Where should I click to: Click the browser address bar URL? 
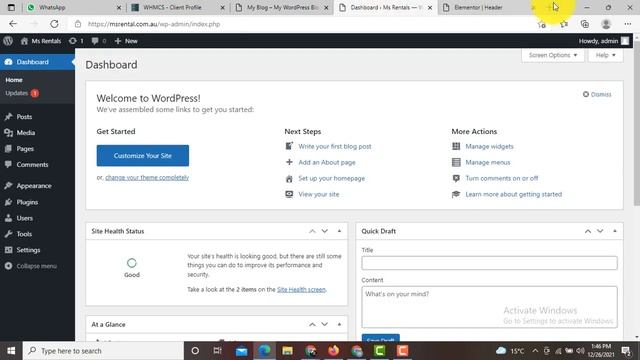coord(154,24)
